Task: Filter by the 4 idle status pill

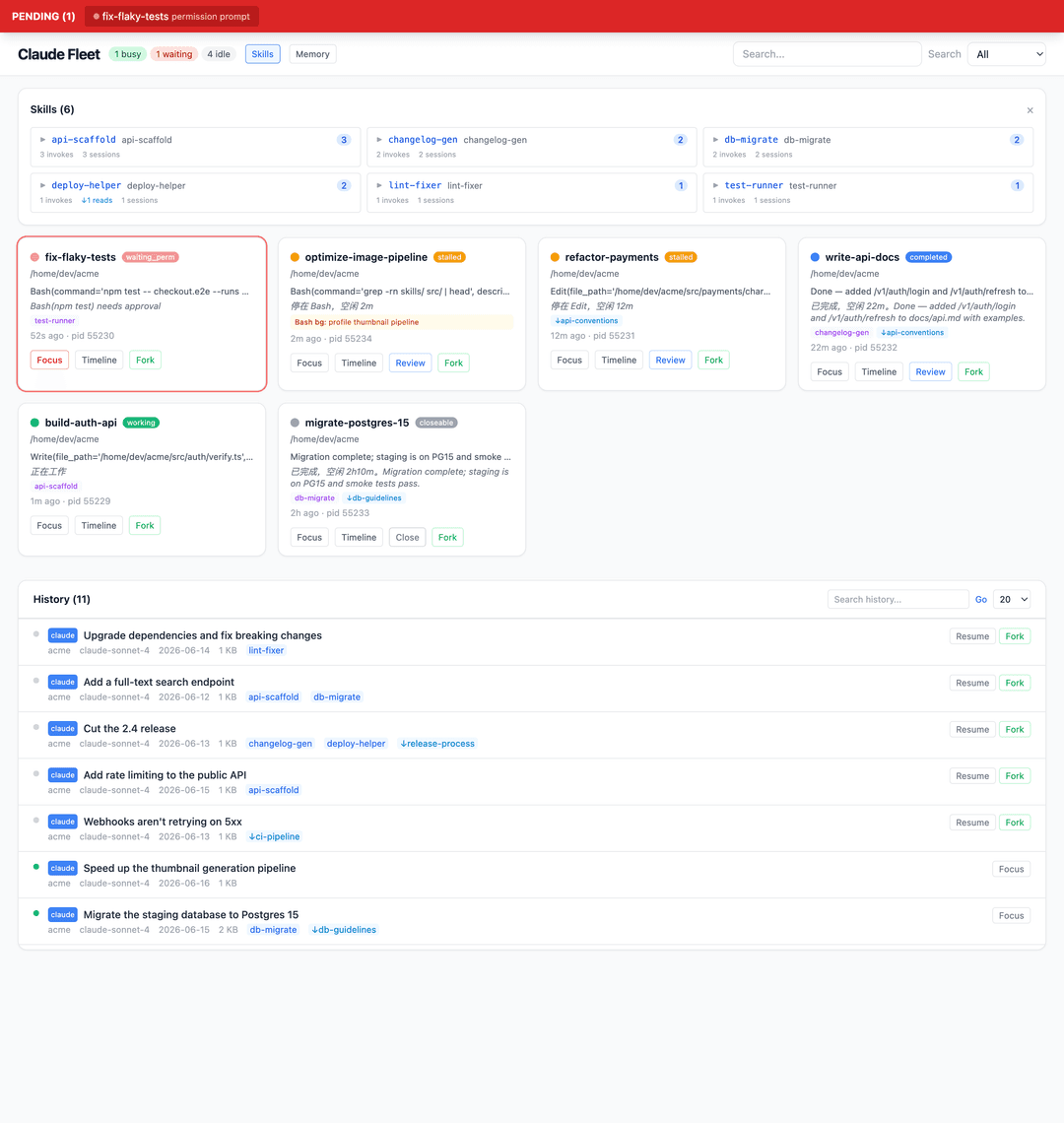Action: [219, 54]
